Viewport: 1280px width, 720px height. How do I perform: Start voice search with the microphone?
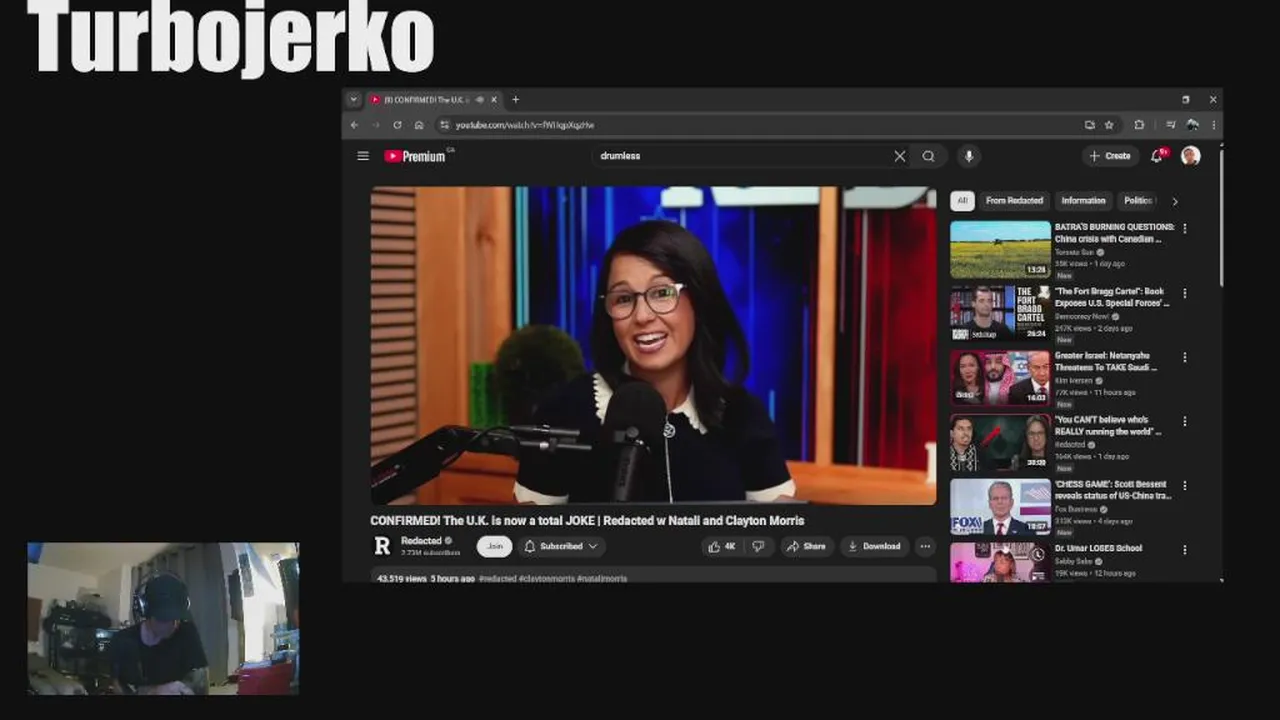(x=968, y=156)
